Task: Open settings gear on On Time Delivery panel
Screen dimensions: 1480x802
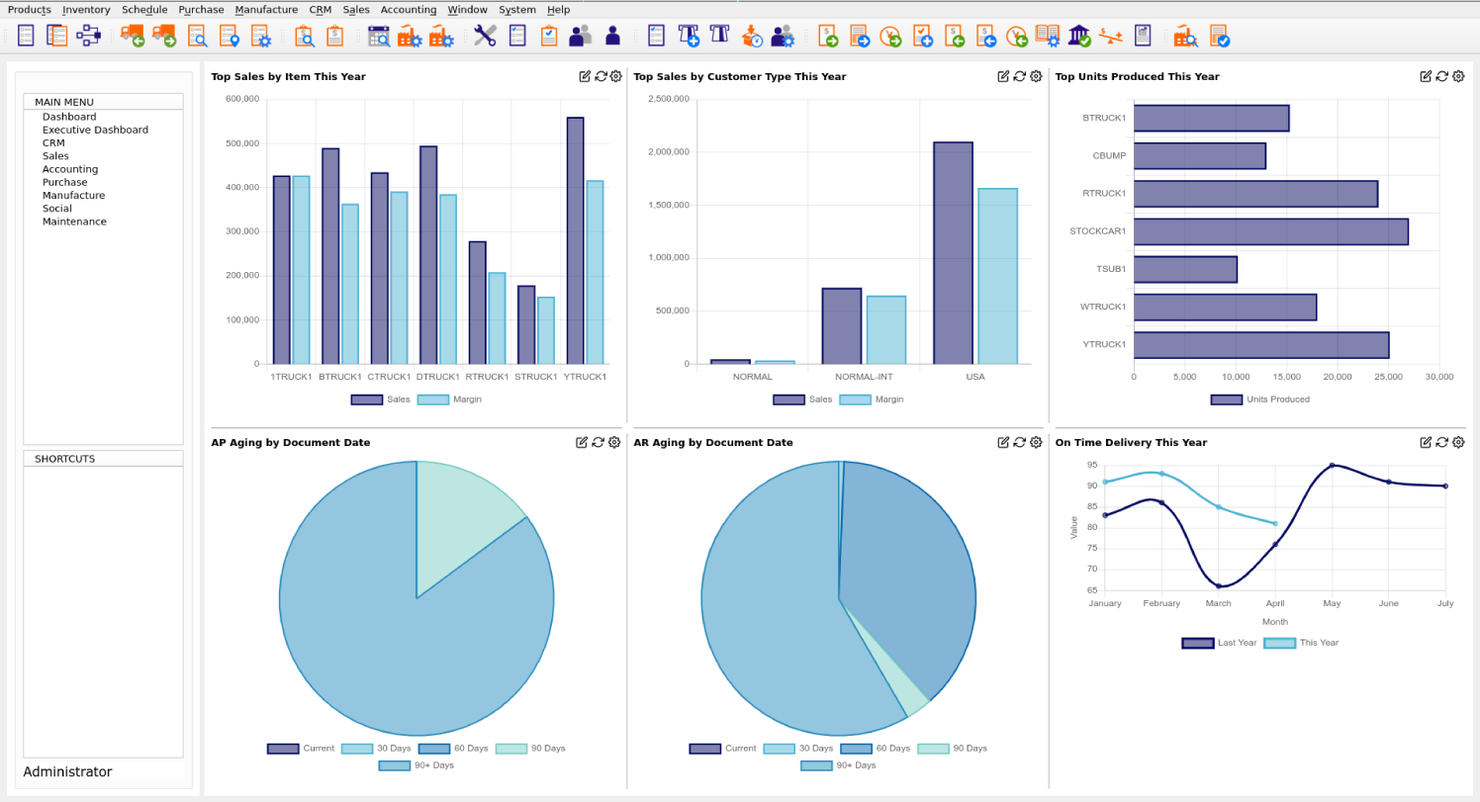Action: 1458,442
